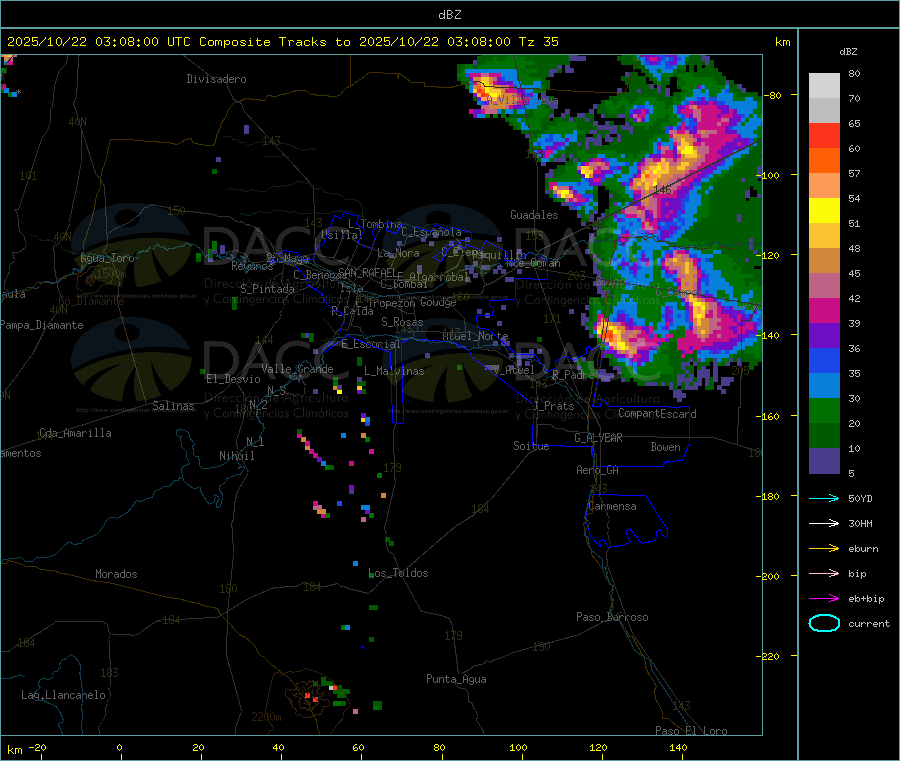Click the 'Valle_Grande' map label
The height and width of the screenshot is (761, 900).
click(297, 369)
